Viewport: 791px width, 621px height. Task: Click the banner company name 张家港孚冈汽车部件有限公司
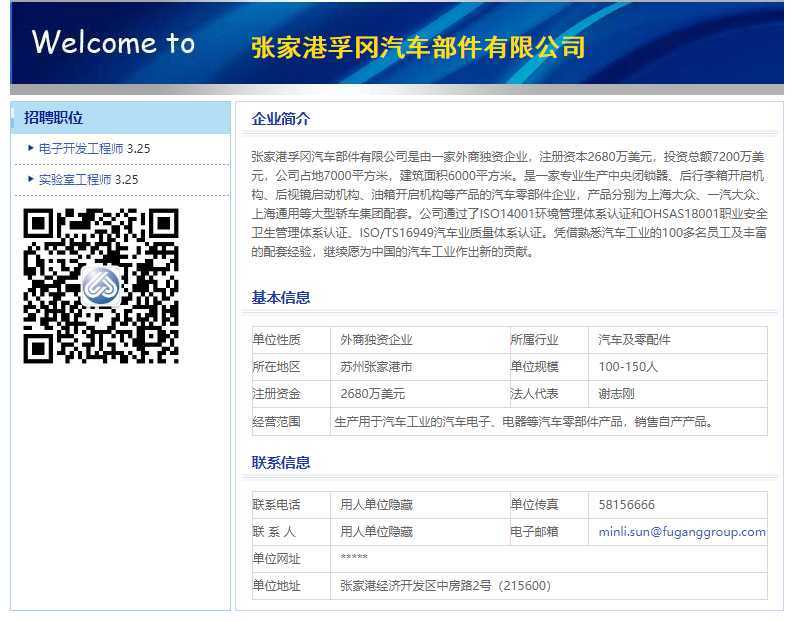[x=418, y=47]
